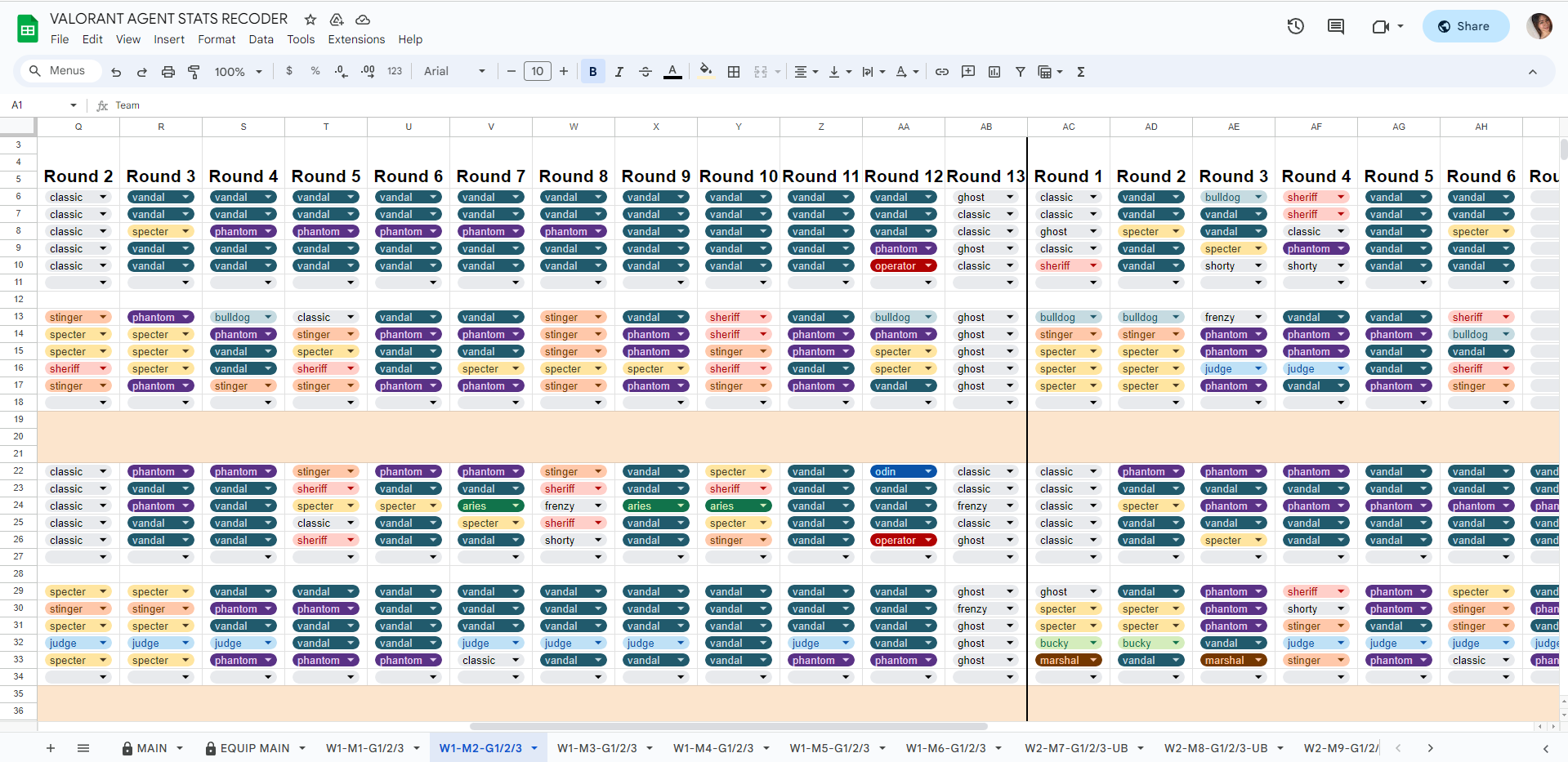Toggle bold formatting button
The height and width of the screenshot is (762, 1568).
pos(593,72)
